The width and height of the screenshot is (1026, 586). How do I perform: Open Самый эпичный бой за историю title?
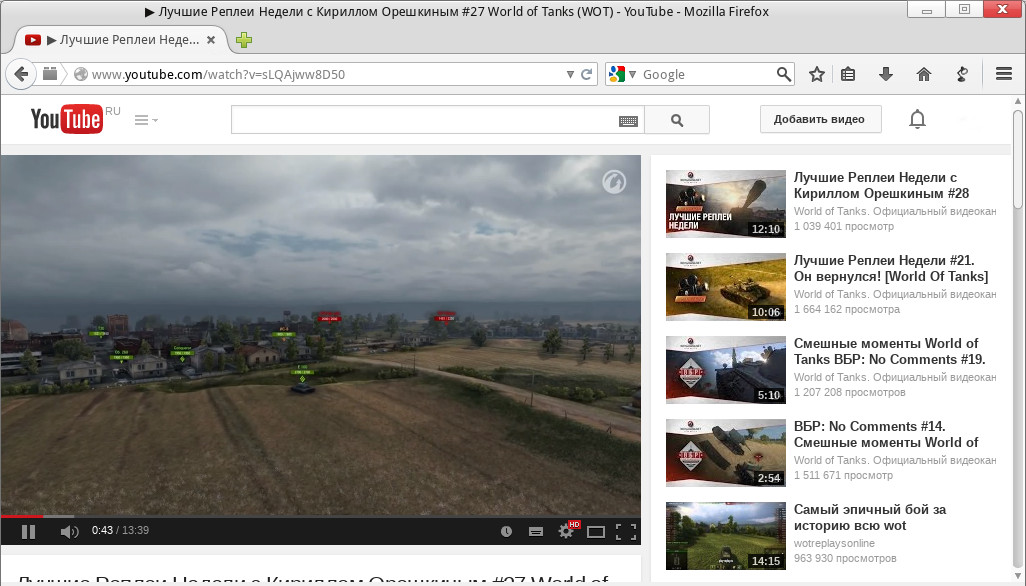click(870, 517)
